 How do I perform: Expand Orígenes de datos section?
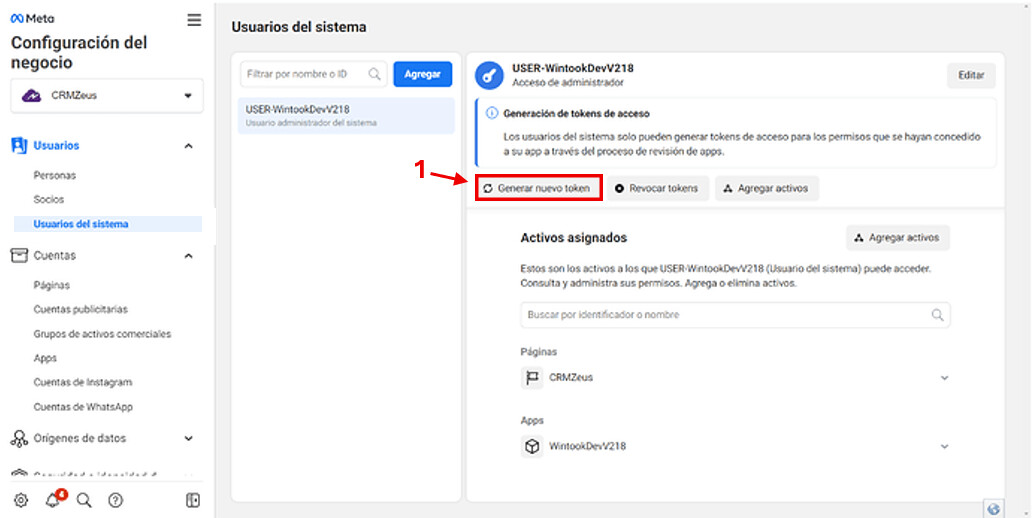[188, 438]
